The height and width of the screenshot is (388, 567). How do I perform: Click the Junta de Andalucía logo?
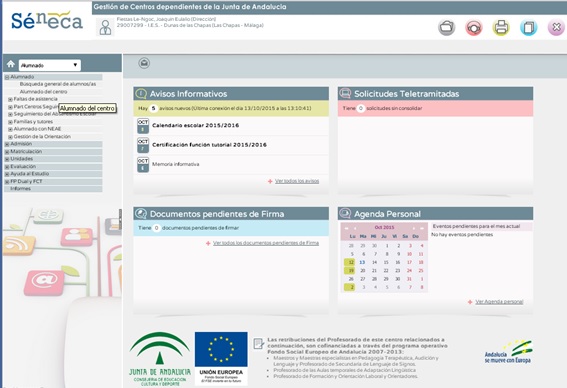click(160, 359)
